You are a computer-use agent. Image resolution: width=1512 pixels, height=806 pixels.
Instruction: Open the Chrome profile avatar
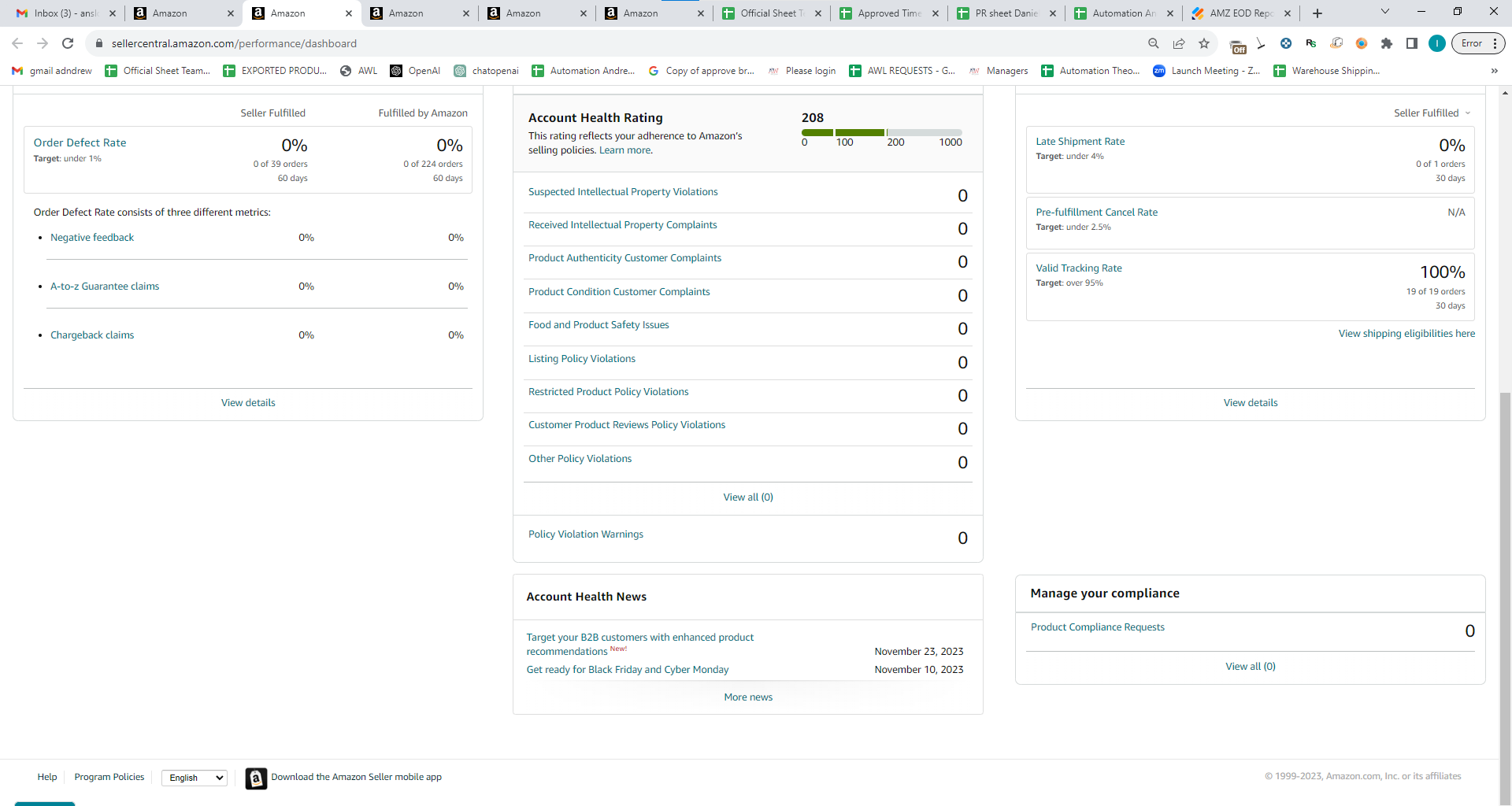click(1437, 43)
